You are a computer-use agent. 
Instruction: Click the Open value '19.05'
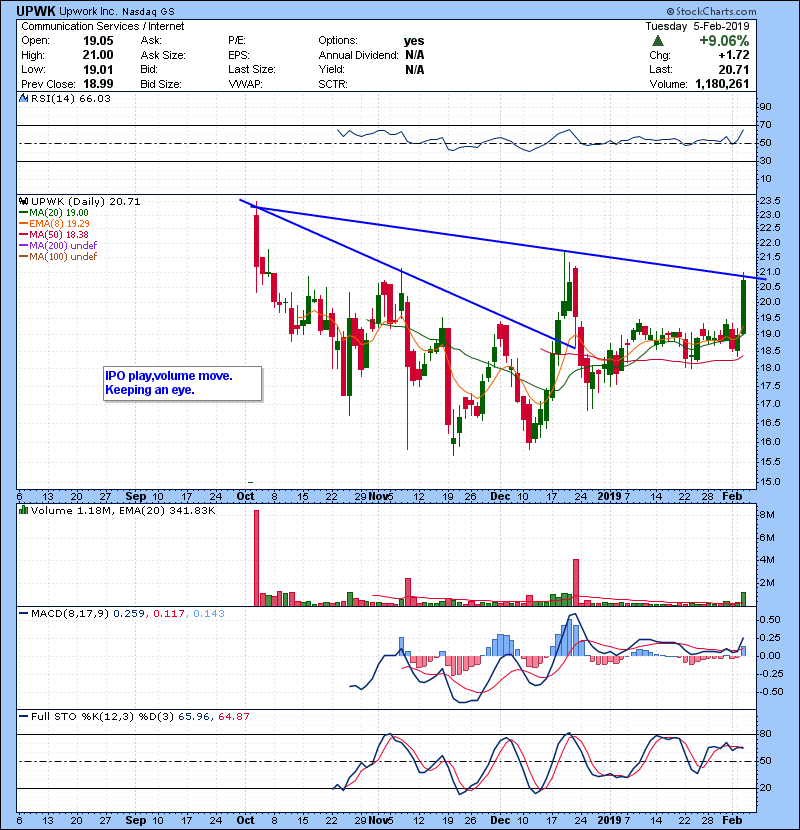point(98,41)
